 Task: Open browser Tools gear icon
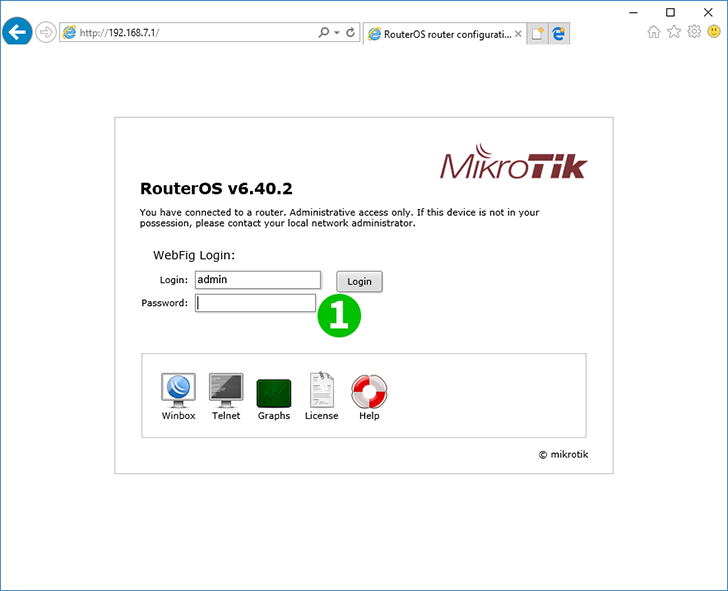(x=694, y=32)
